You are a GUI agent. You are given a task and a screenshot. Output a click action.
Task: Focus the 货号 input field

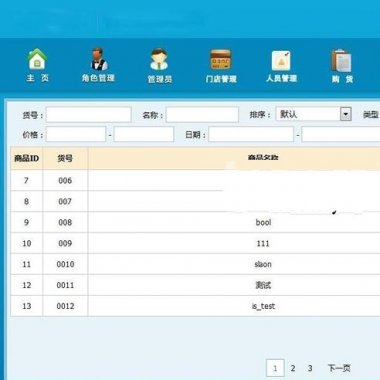point(89,115)
